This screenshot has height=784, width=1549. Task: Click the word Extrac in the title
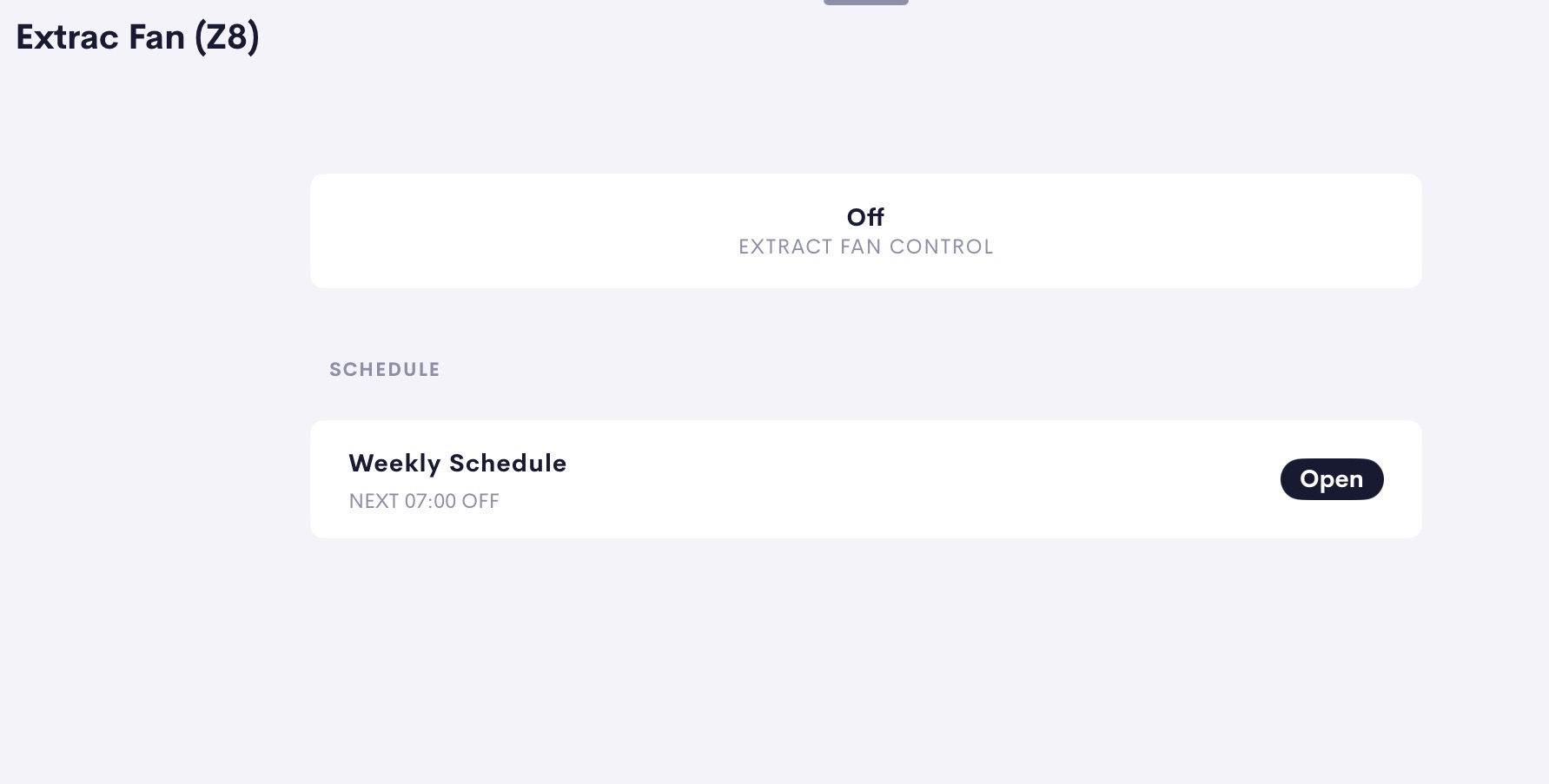(68, 37)
